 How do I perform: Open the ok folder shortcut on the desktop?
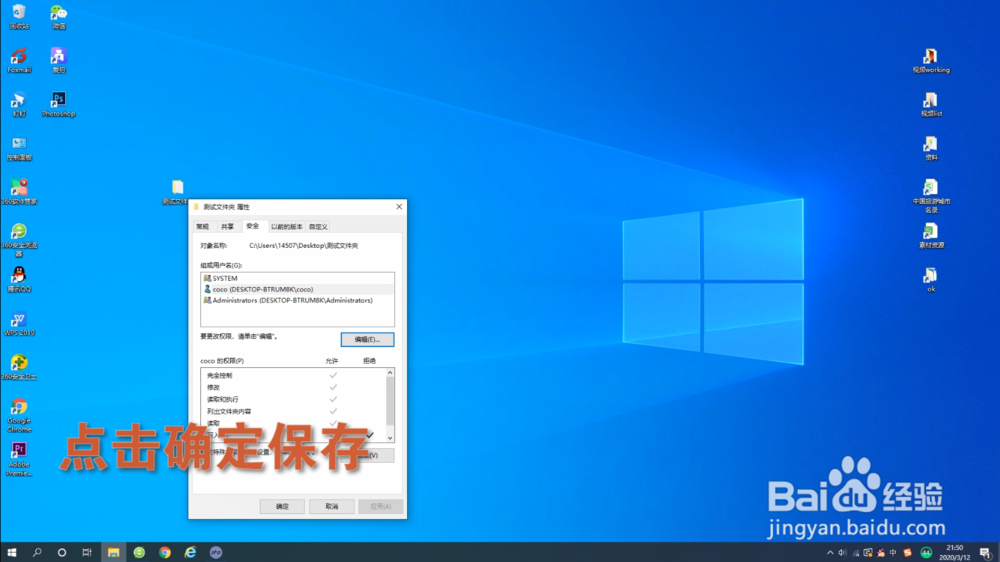931,279
